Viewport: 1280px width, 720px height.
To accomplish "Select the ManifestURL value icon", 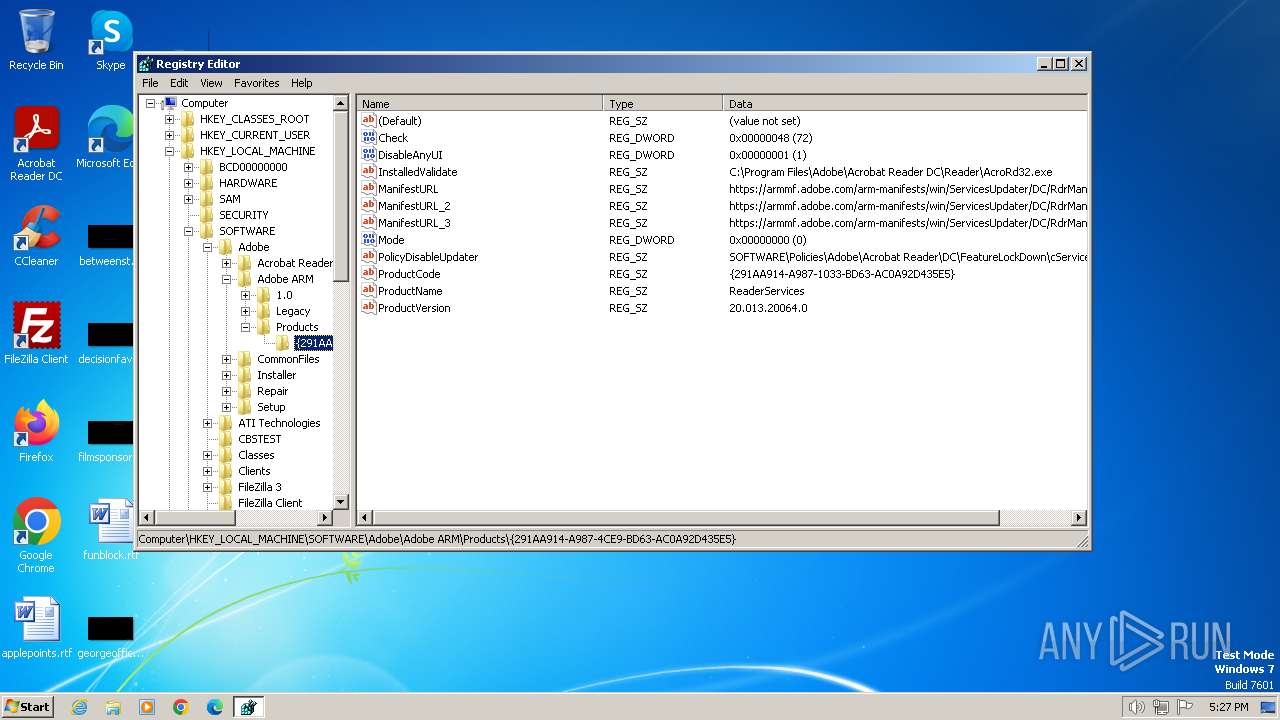I will click(x=368, y=189).
